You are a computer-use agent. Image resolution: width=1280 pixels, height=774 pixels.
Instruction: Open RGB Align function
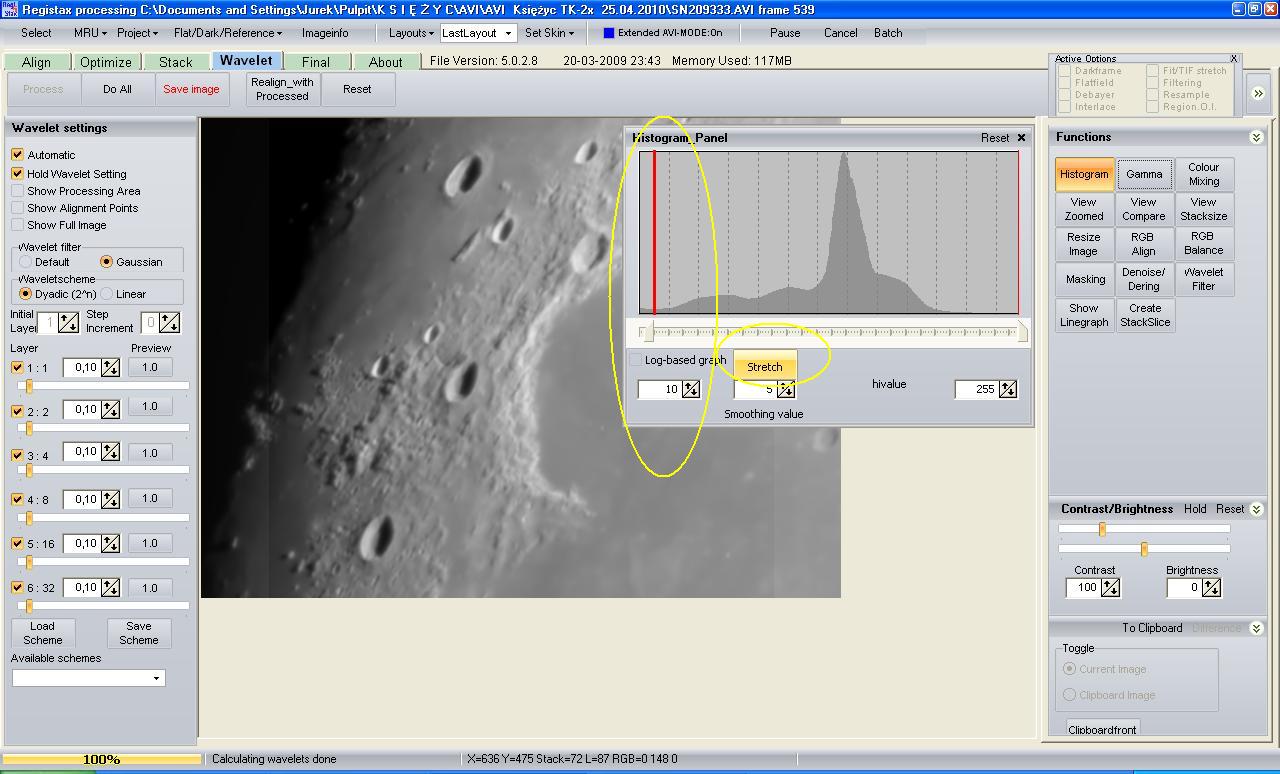pos(1144,244)
